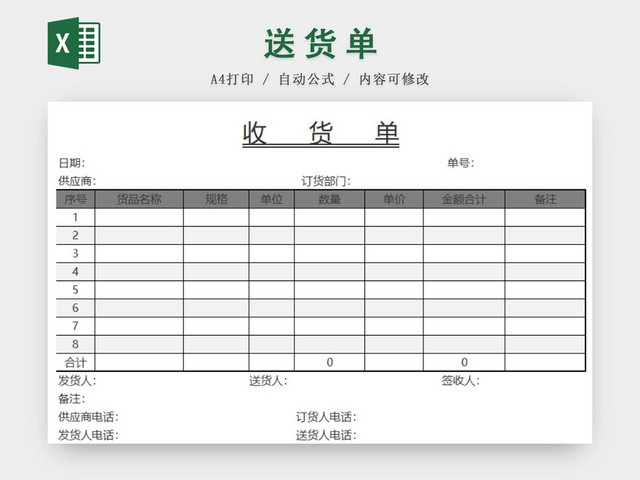
Task: Click the 数量 total value 0
Action: [329, 362]
